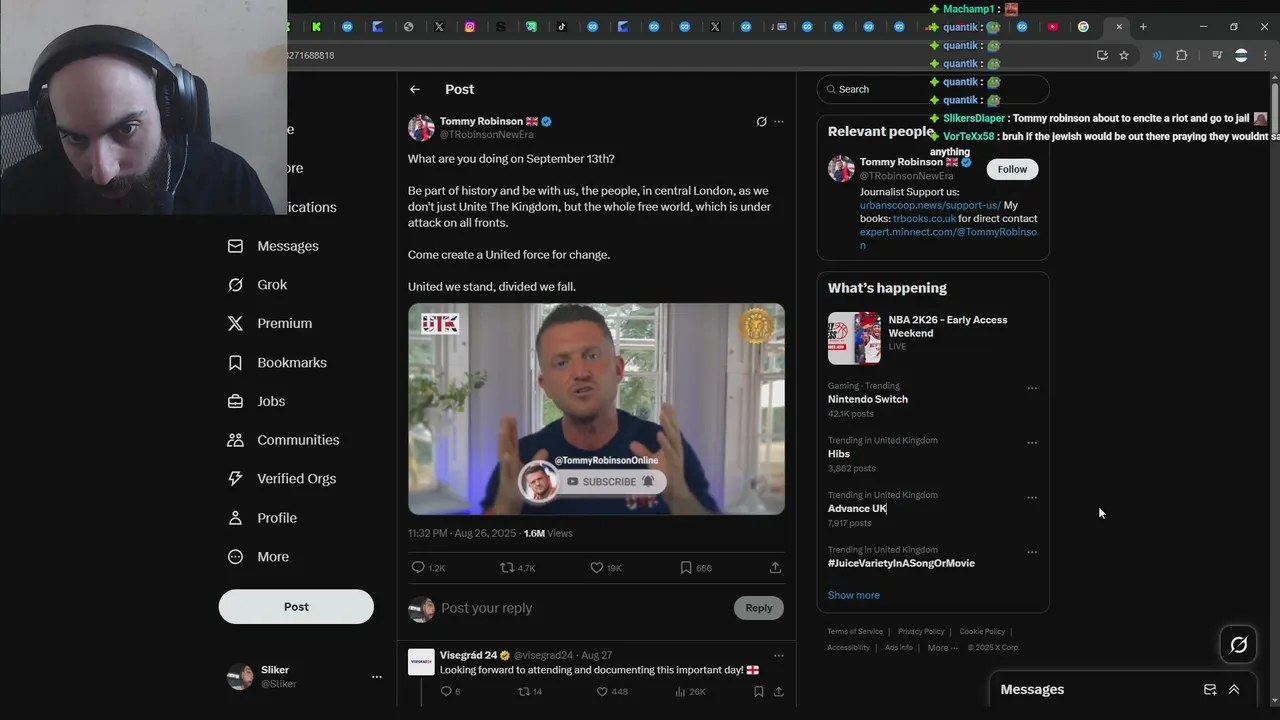Open Bookmarks in the sidebar
This screenshot has height=720, width=1280.
point(277,363)
